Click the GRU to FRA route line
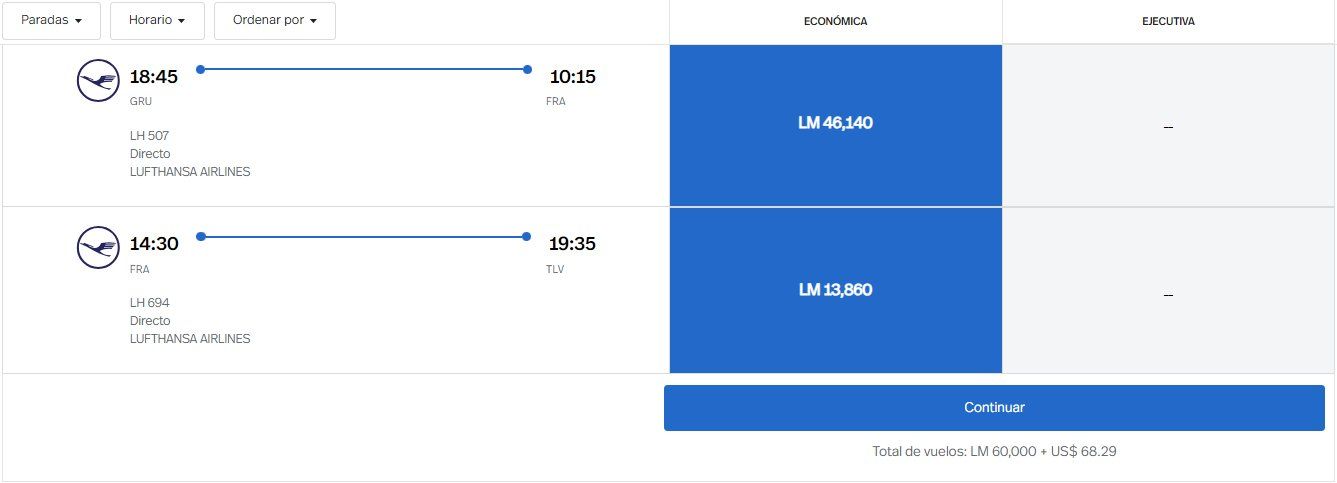This screenshot has width=1337, height=483. 364,69
